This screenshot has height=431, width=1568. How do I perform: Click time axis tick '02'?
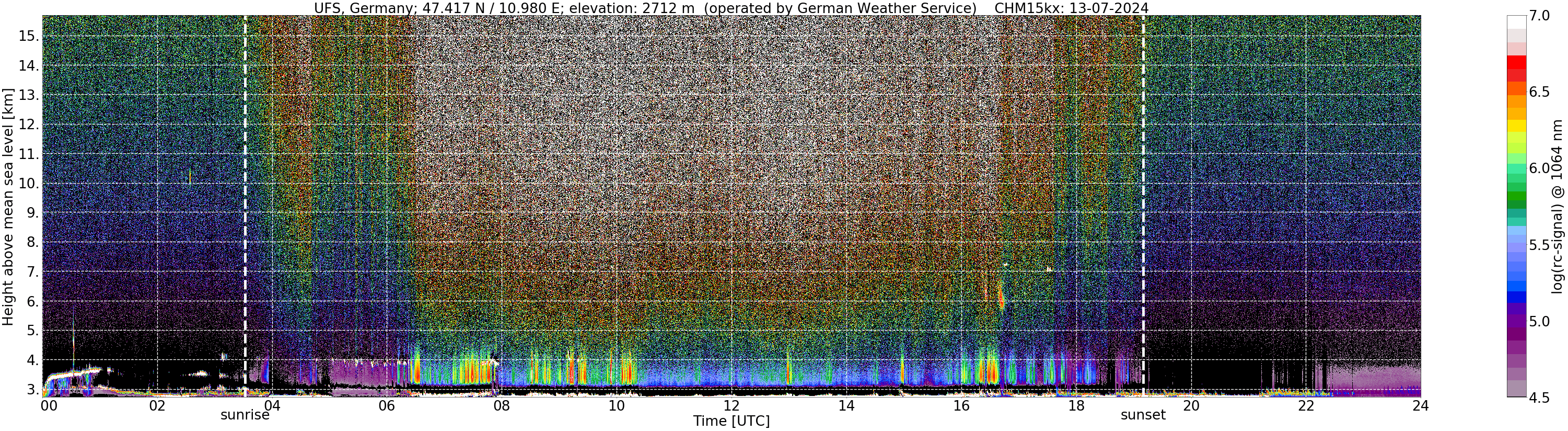coord(157,405)
